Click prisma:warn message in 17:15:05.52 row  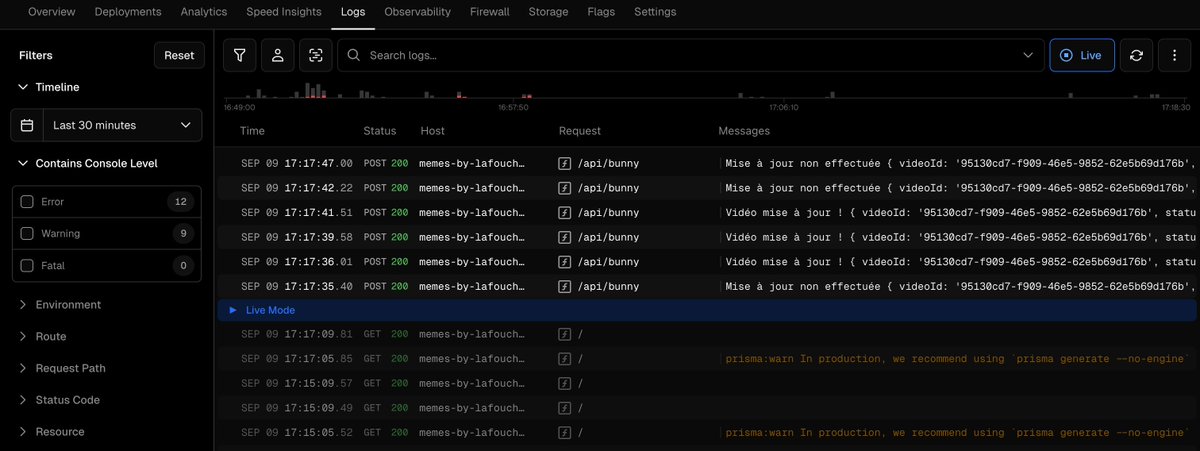[959, 433]
